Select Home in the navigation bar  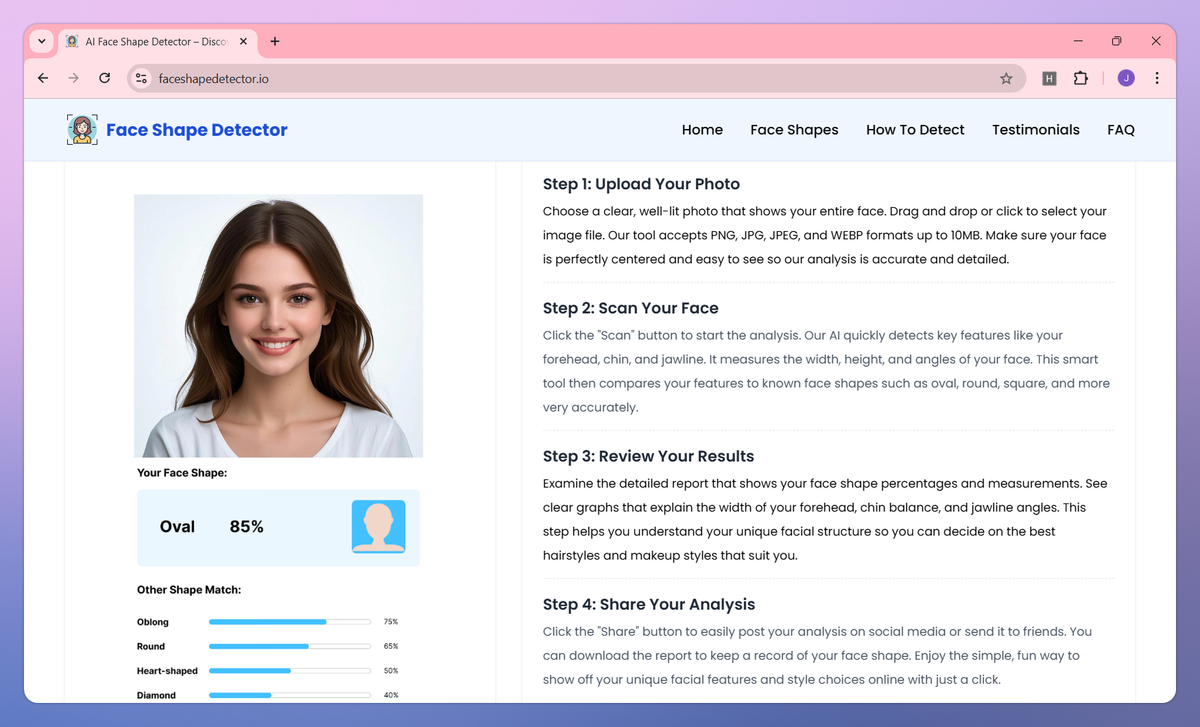pyautogui.click(x=702, y=129)
